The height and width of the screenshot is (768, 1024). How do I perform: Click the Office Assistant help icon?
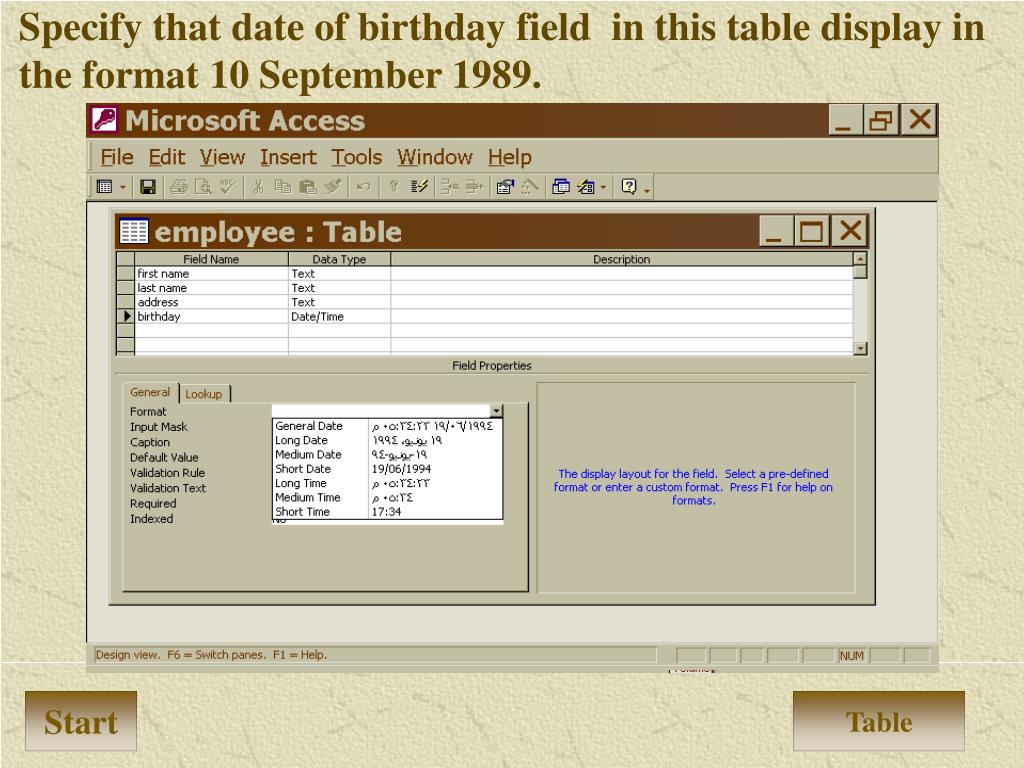(x=629, y=187)
